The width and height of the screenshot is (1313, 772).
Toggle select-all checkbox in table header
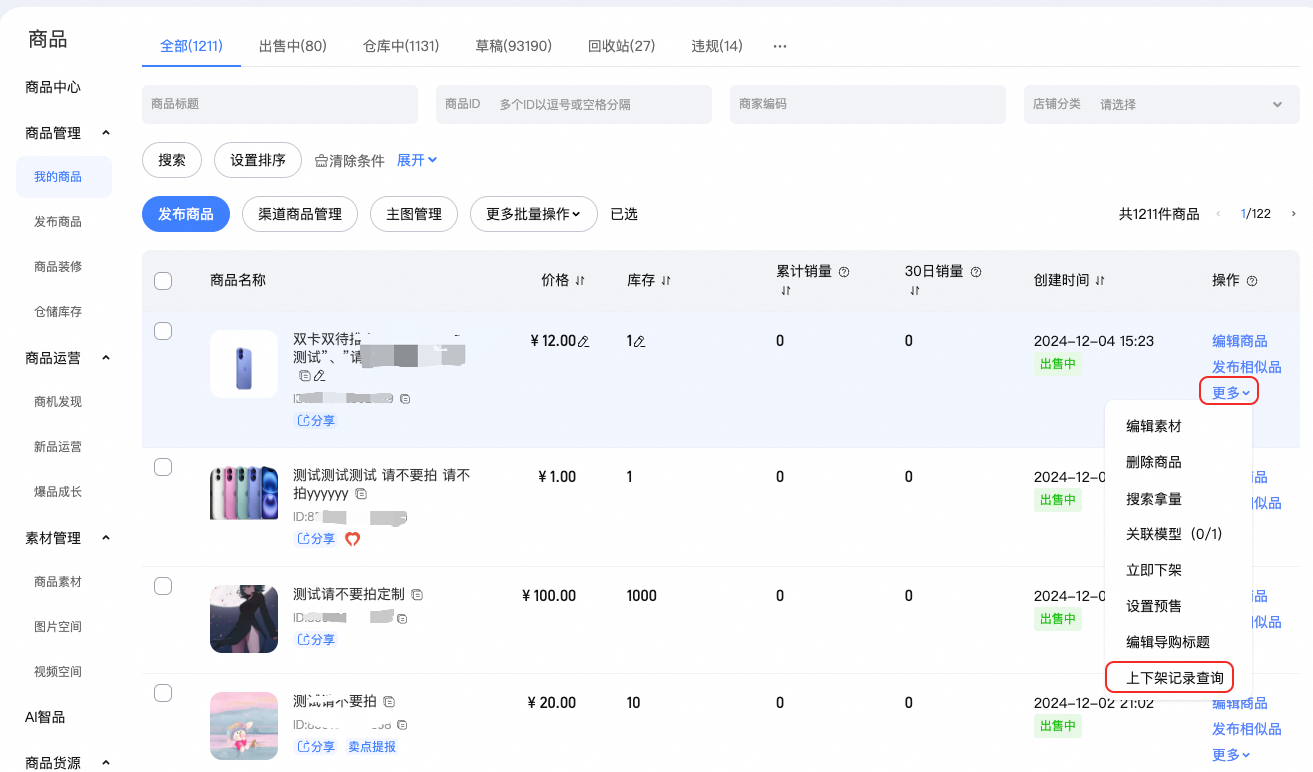click(x=163, y=281)
